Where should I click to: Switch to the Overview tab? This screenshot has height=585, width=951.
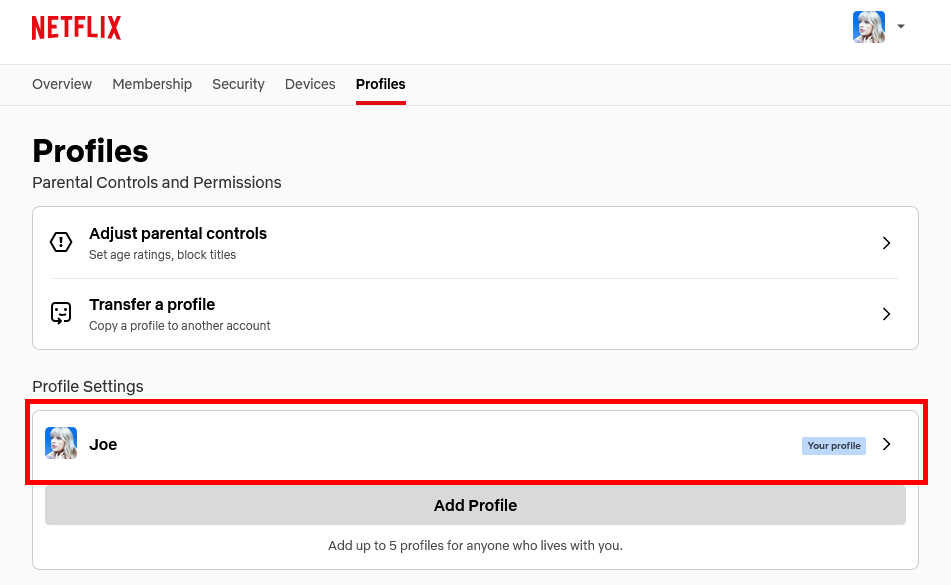(62, 84)
